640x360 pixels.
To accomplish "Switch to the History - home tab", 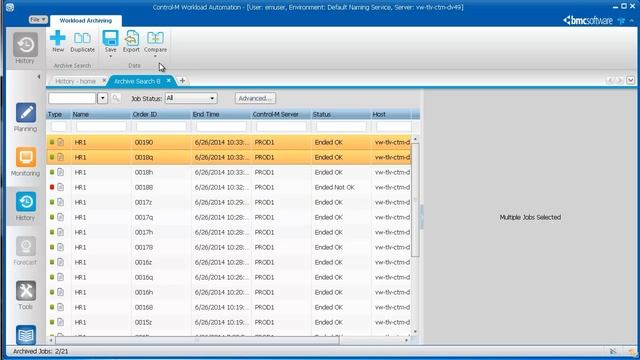I will click(76, 81).
